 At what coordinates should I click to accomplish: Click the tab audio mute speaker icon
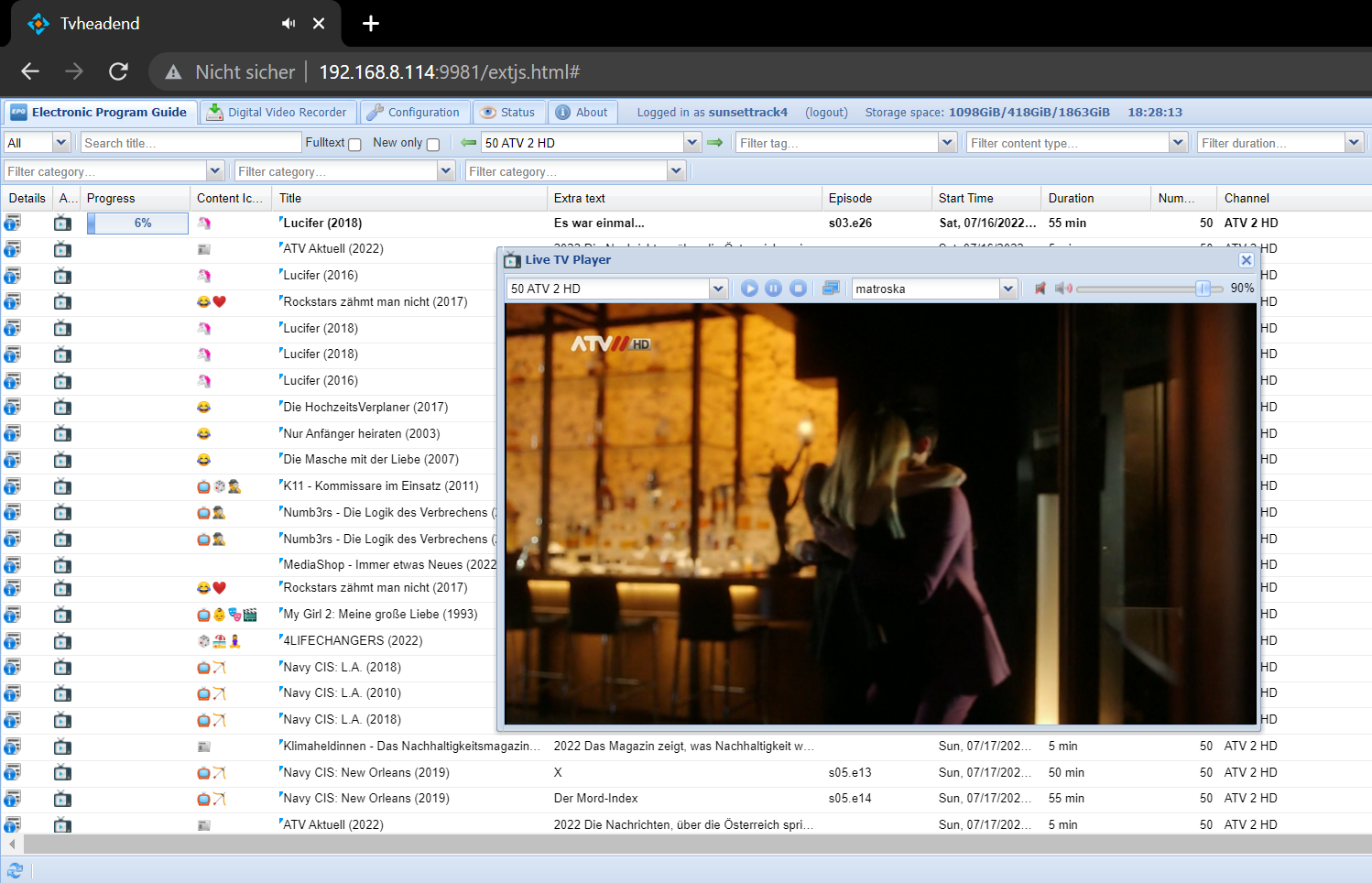[289, 24]
